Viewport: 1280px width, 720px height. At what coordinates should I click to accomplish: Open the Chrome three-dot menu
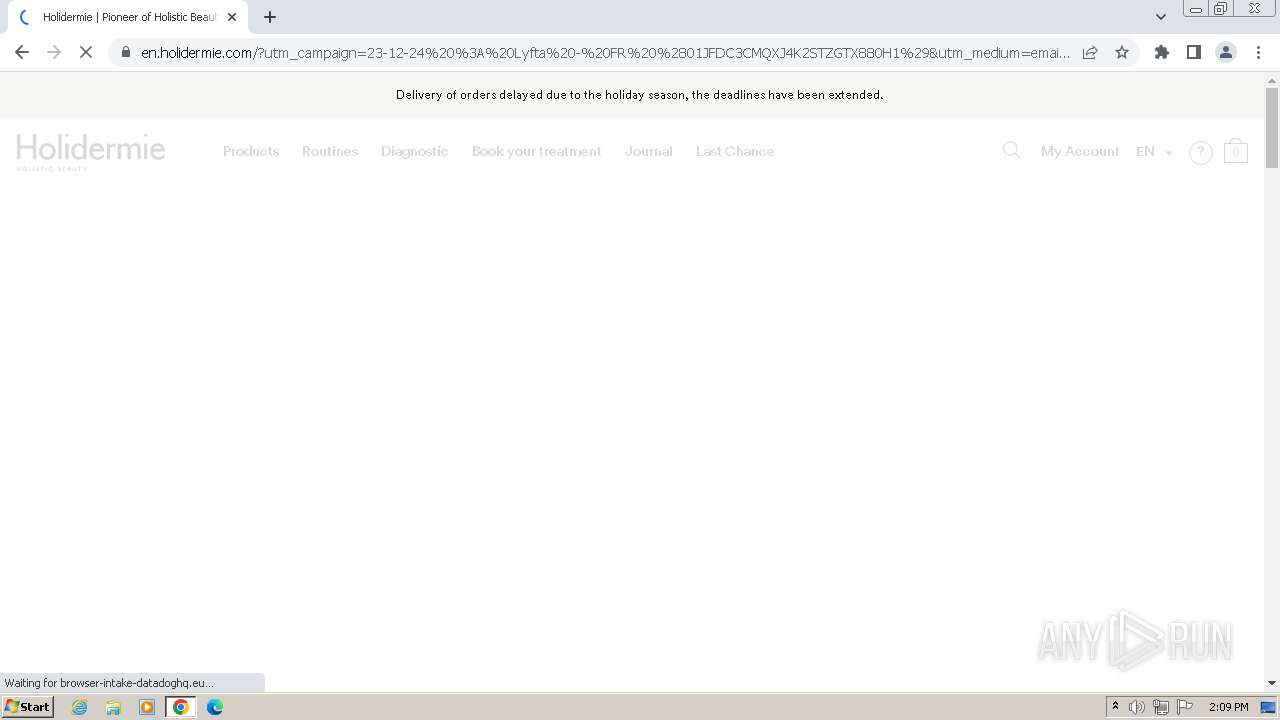(1258, 52)
